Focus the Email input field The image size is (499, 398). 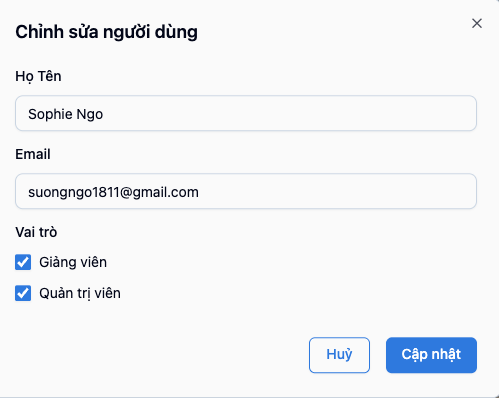click(246, 191)
